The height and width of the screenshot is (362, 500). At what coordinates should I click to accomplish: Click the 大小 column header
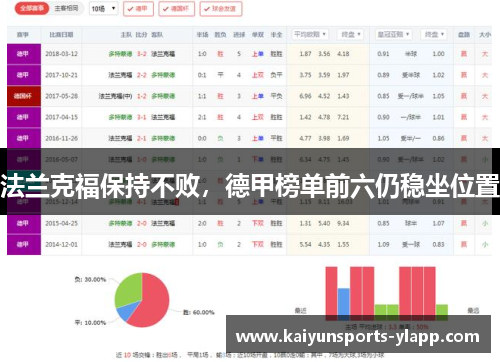click(485, 35)
